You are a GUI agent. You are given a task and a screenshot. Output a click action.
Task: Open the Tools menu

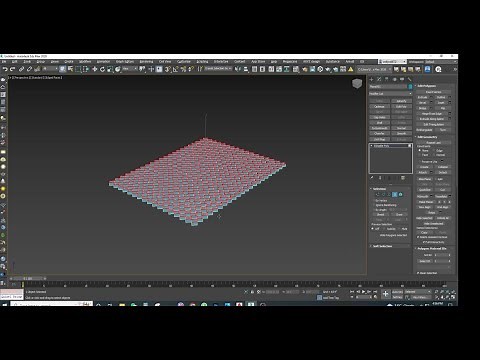point(27,62)
